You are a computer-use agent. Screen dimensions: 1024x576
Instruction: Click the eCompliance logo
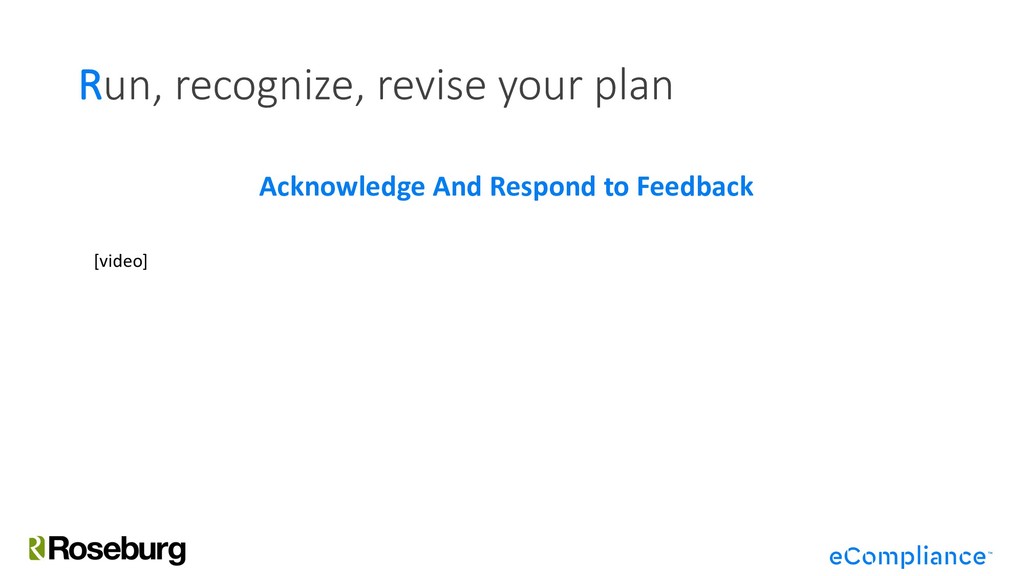pos(908,555)
